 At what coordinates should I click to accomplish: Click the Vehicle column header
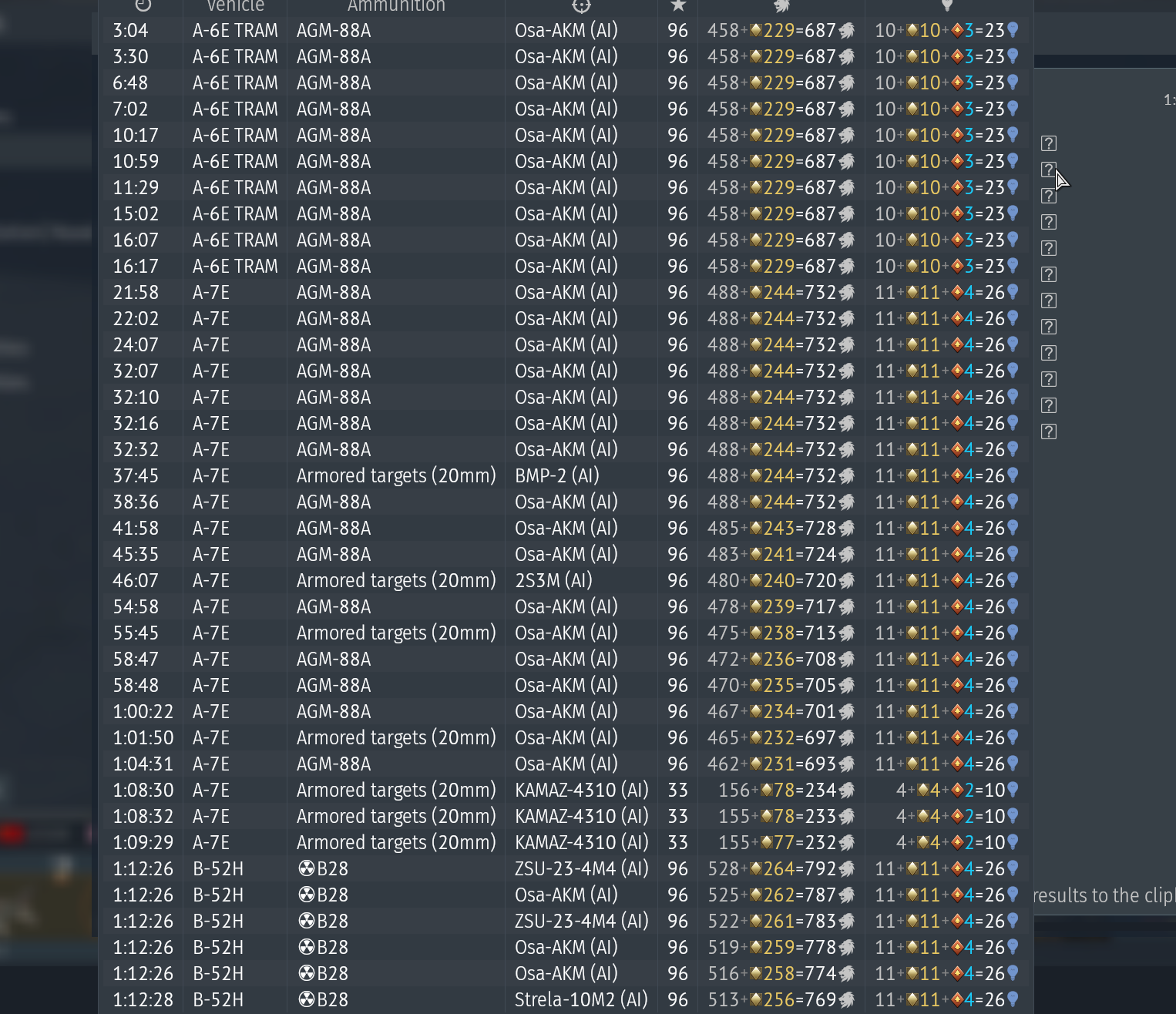(236, 5)
